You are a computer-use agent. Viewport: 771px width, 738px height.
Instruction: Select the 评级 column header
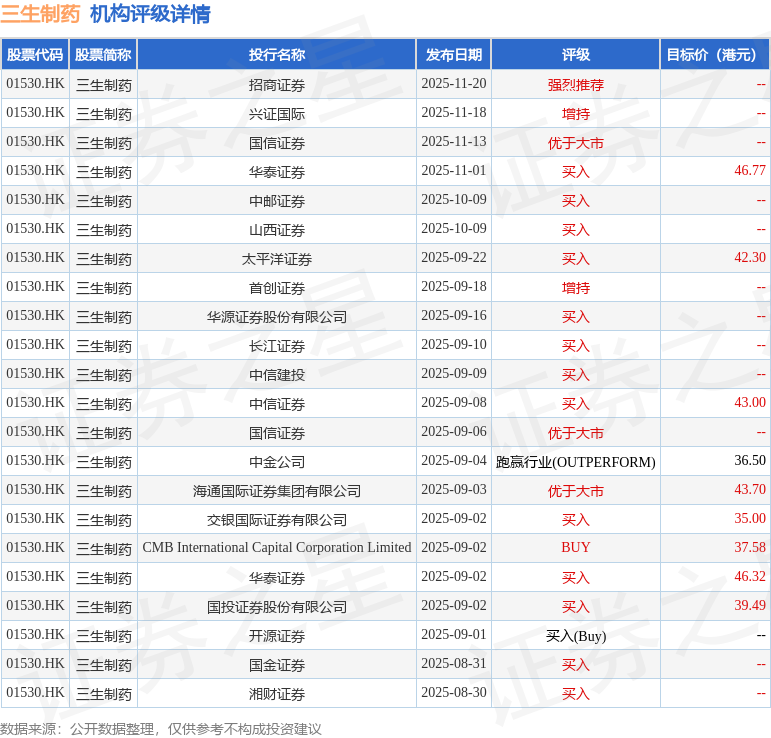click(x=576, y=55)
